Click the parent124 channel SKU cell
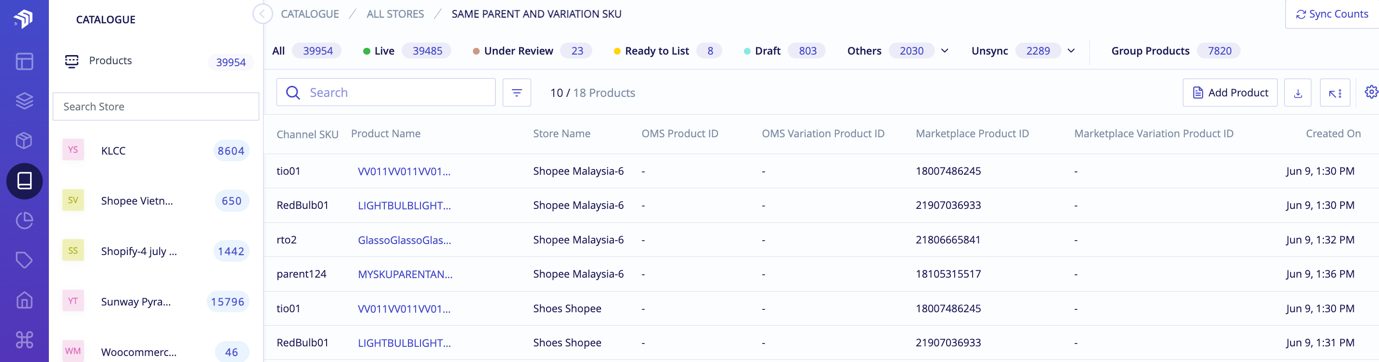The image size is (1379, 362). point(302,274)
